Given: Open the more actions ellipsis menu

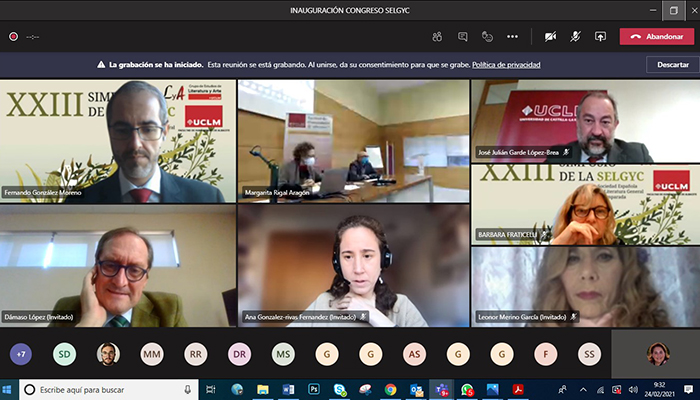Looking at the screenshot, I should (513, 36).
